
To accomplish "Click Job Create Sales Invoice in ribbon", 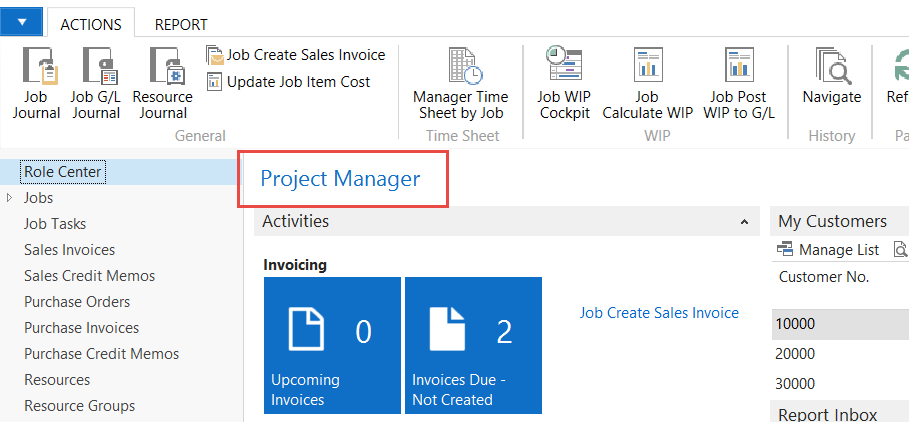I will coord(296,55).
